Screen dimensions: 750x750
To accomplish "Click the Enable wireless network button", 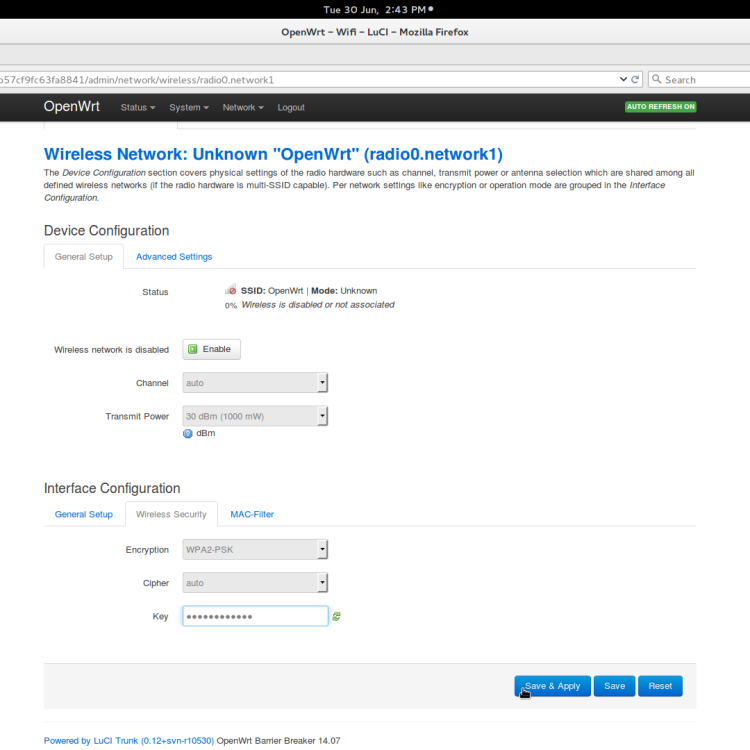I will click(x=211, y=349).
